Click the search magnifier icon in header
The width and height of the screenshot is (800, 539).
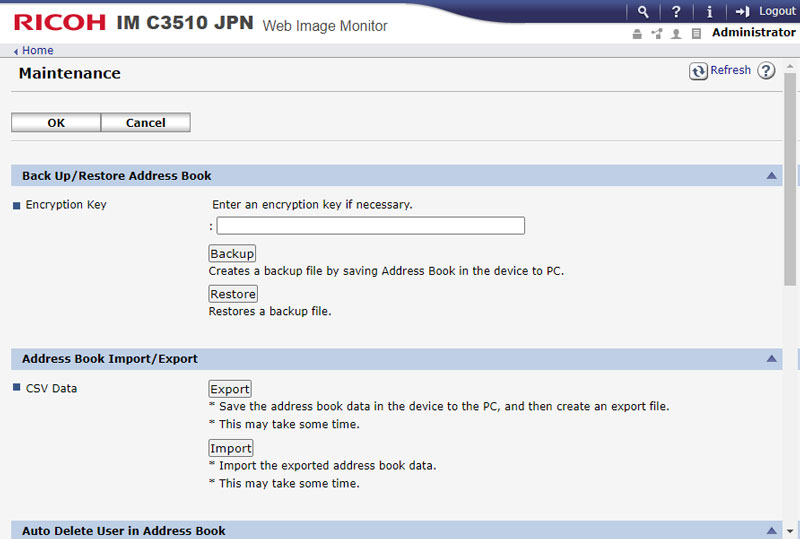click(x=643, y=12)
